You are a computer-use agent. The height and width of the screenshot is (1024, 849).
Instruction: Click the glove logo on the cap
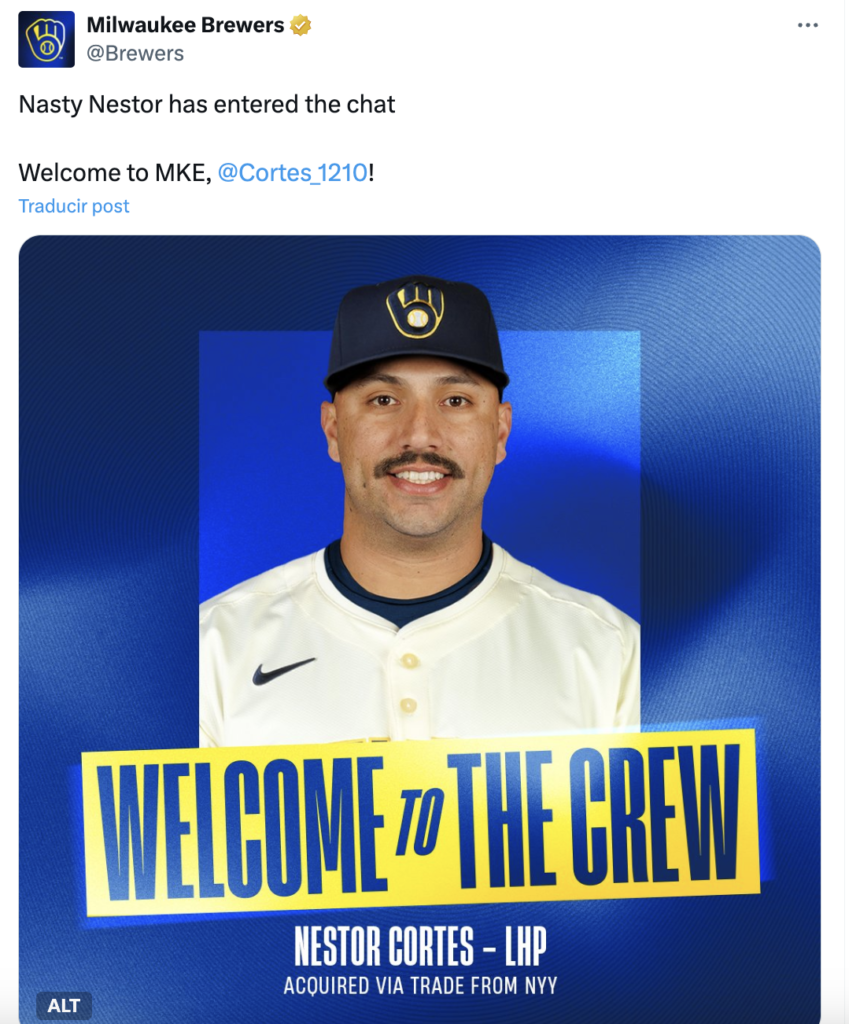pos(416,308)
